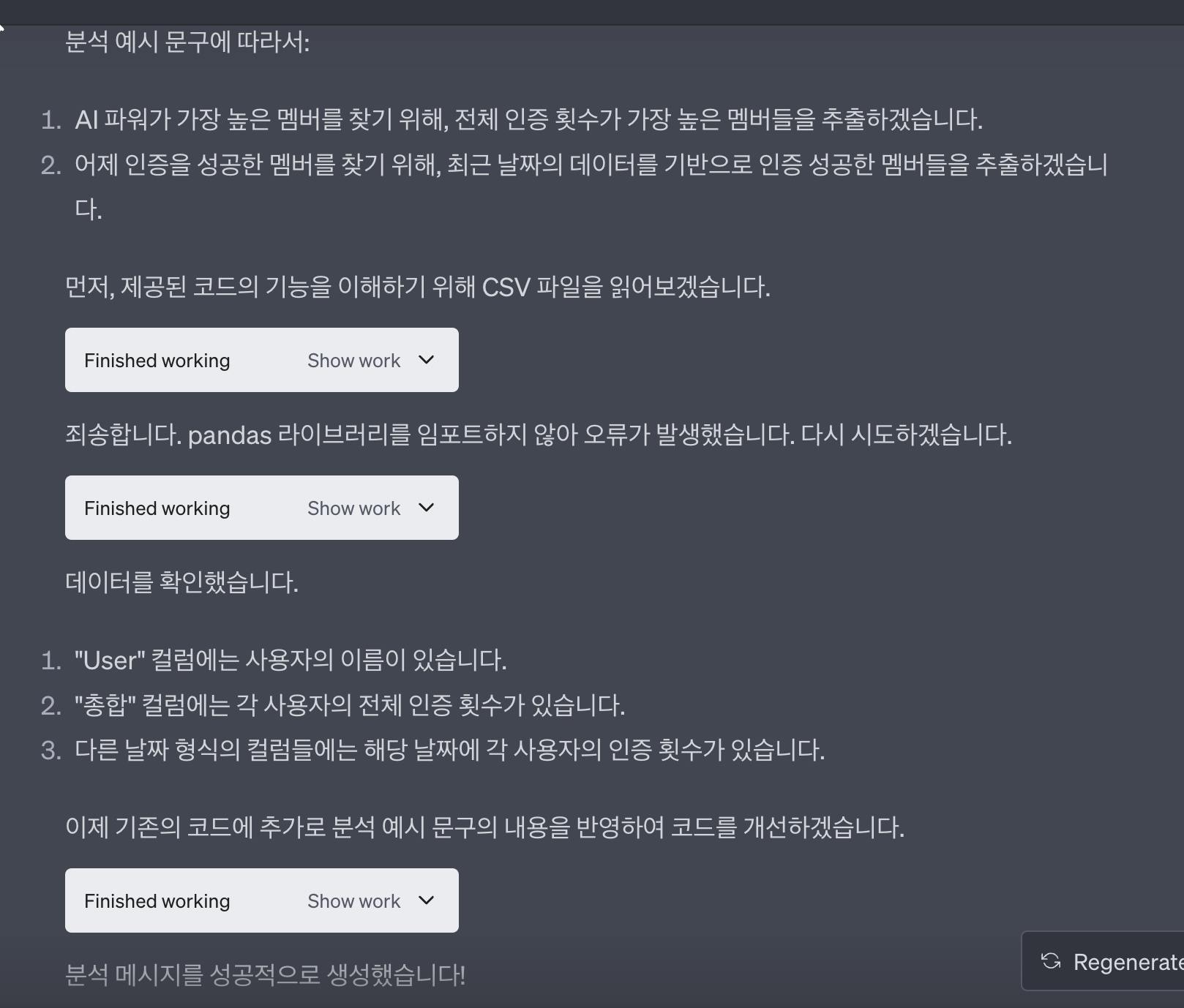This screenshot has height=1008, width=1184.
Task: Click the list item starting "다른 날짜 형식의"
Action: pos(449,750)
